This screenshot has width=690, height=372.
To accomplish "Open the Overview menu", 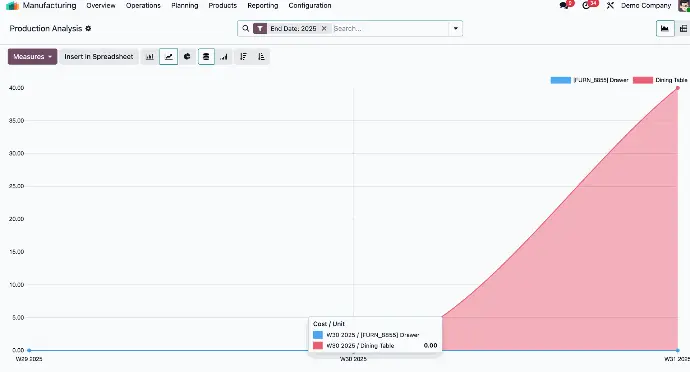I will tap(101, 6).
